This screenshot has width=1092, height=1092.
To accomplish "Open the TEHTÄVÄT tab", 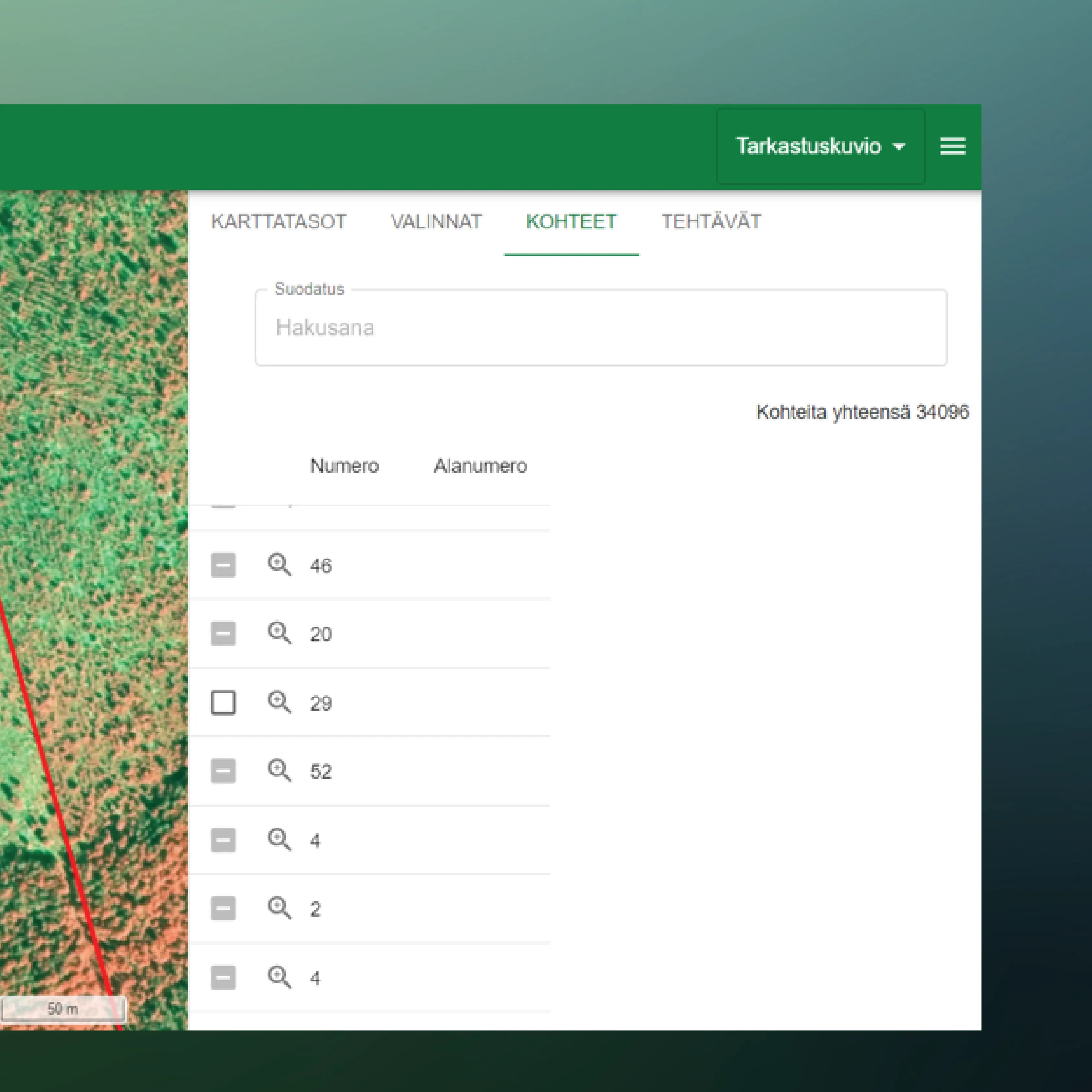I will click(711, 222).
